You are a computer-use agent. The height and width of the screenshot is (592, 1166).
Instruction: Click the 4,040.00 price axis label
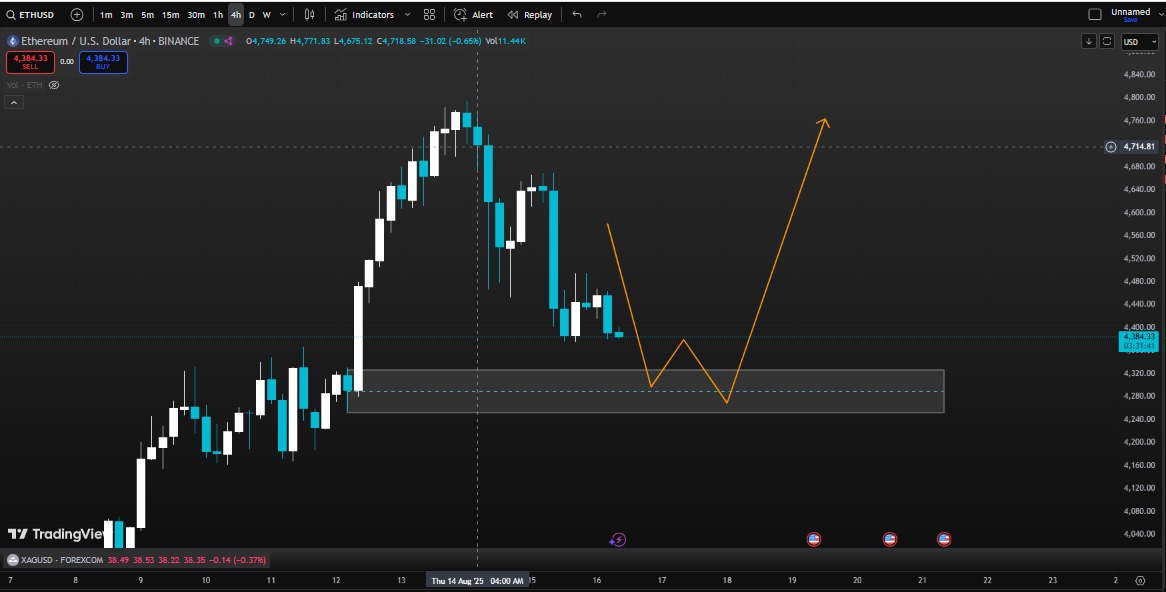pos(1139,534)
